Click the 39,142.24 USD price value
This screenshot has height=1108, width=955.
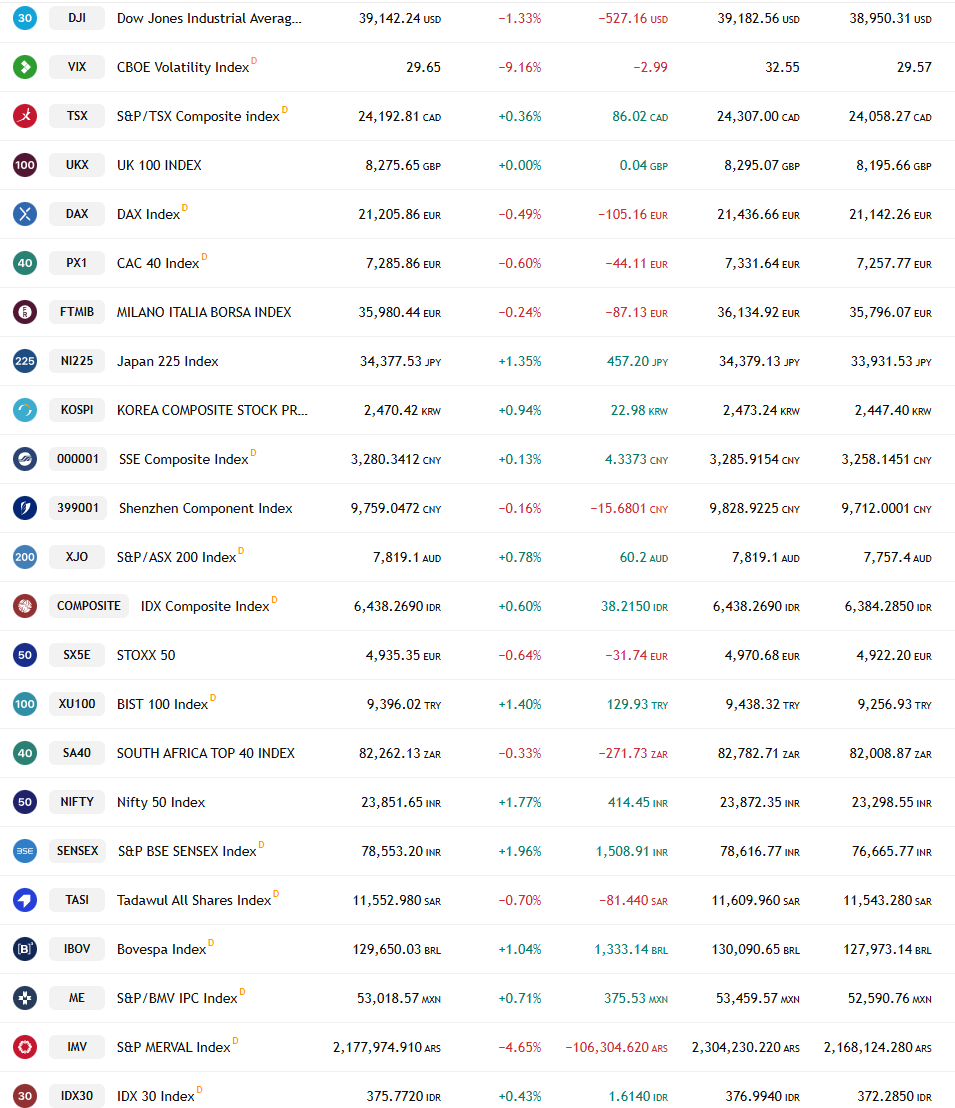(399, 18)
